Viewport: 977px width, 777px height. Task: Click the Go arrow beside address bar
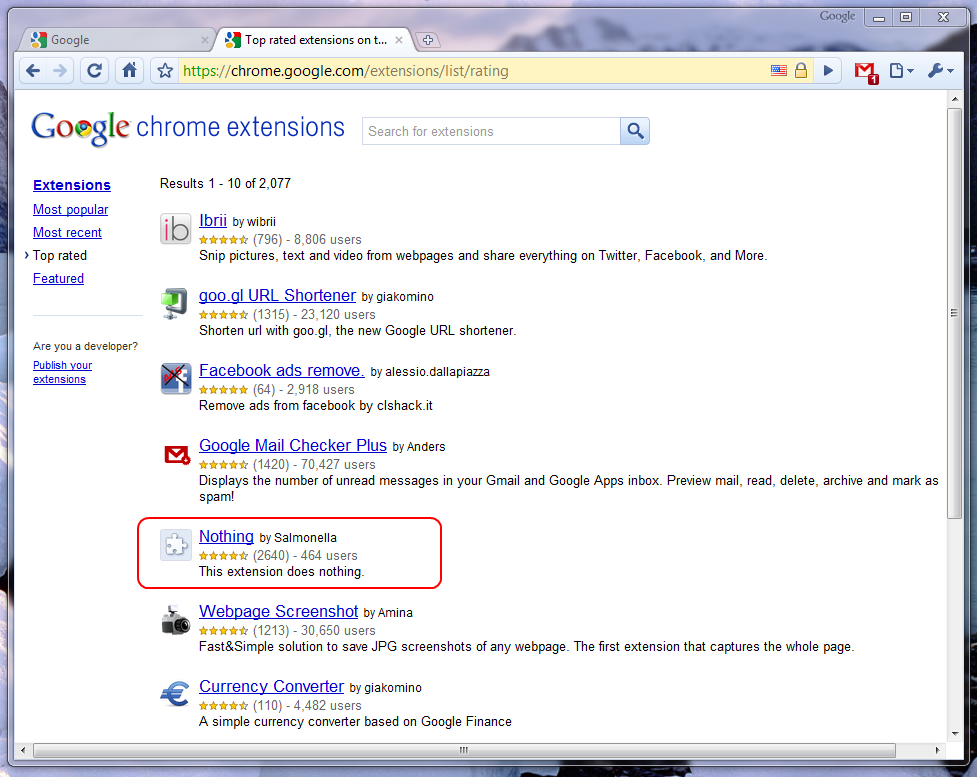click(828, 71)
